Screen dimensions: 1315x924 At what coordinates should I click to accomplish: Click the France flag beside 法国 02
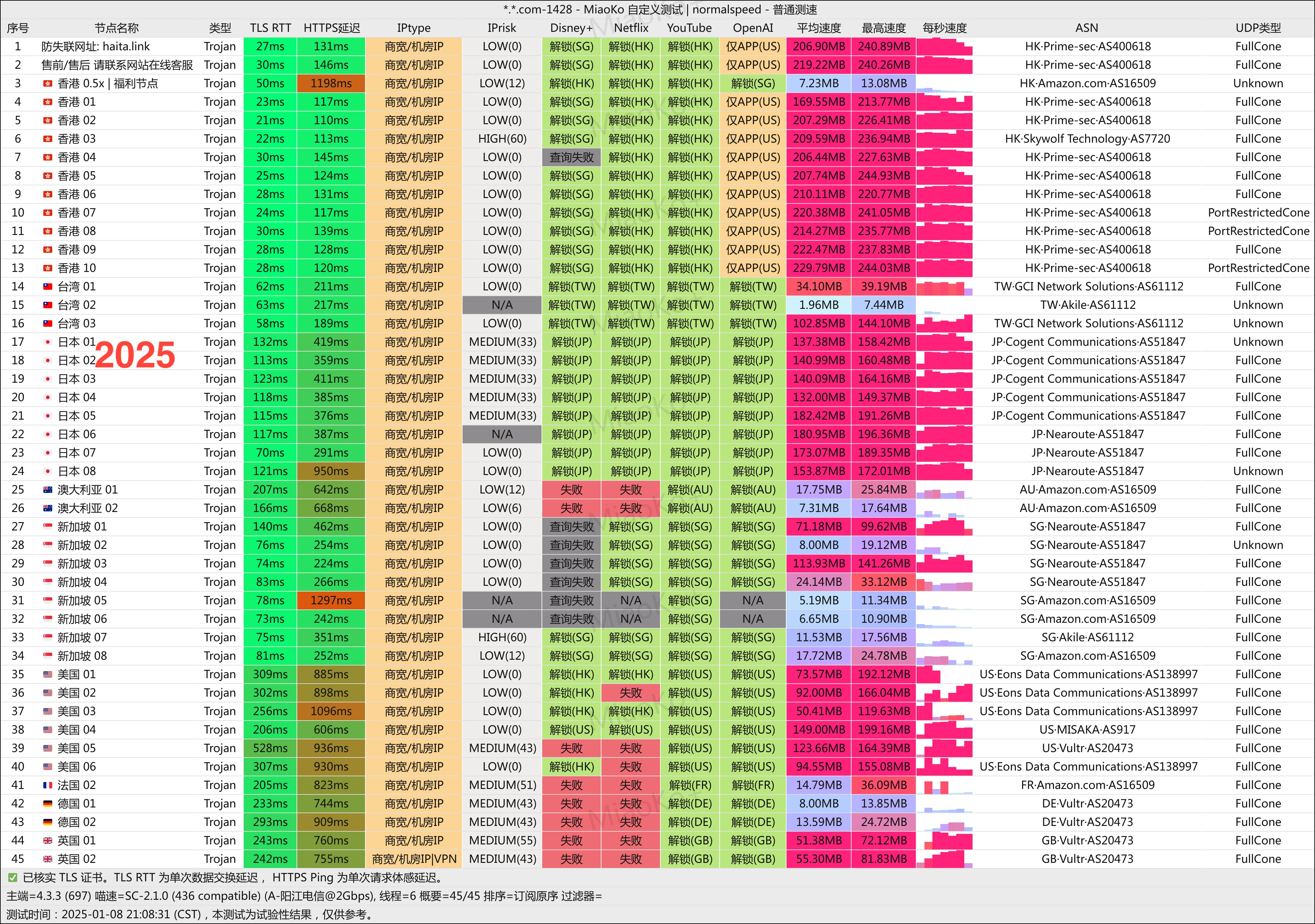click(x=47, y=785)
